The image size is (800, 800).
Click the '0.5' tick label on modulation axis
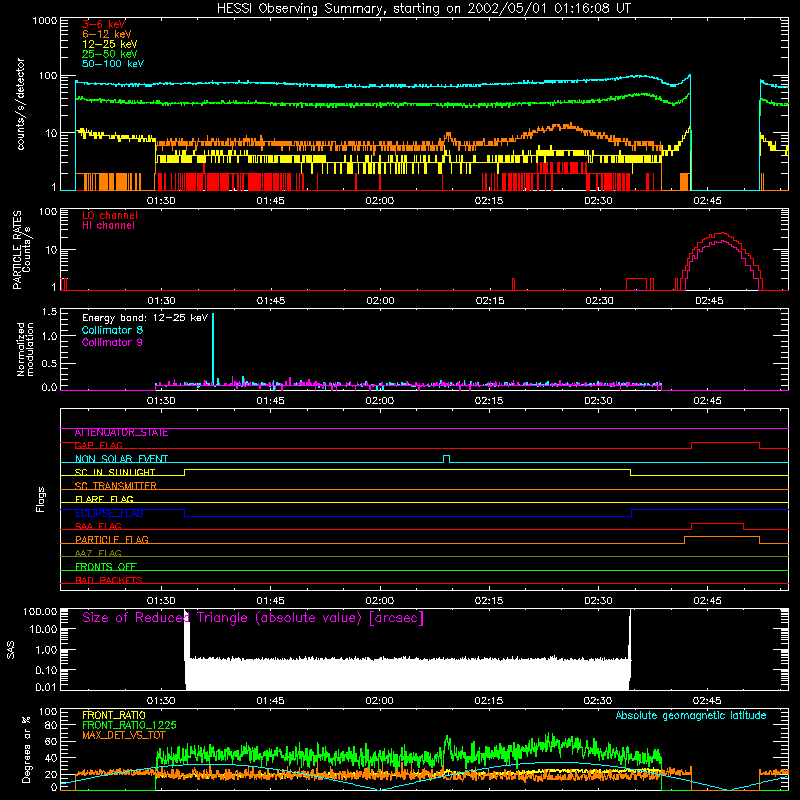[49, 363]
